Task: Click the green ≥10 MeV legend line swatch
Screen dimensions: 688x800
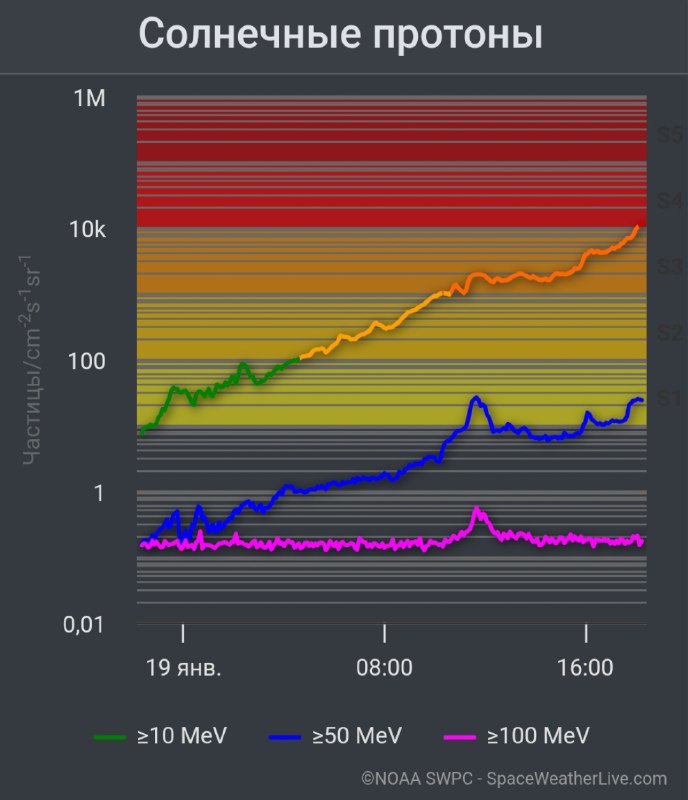Action: point(110,737)
